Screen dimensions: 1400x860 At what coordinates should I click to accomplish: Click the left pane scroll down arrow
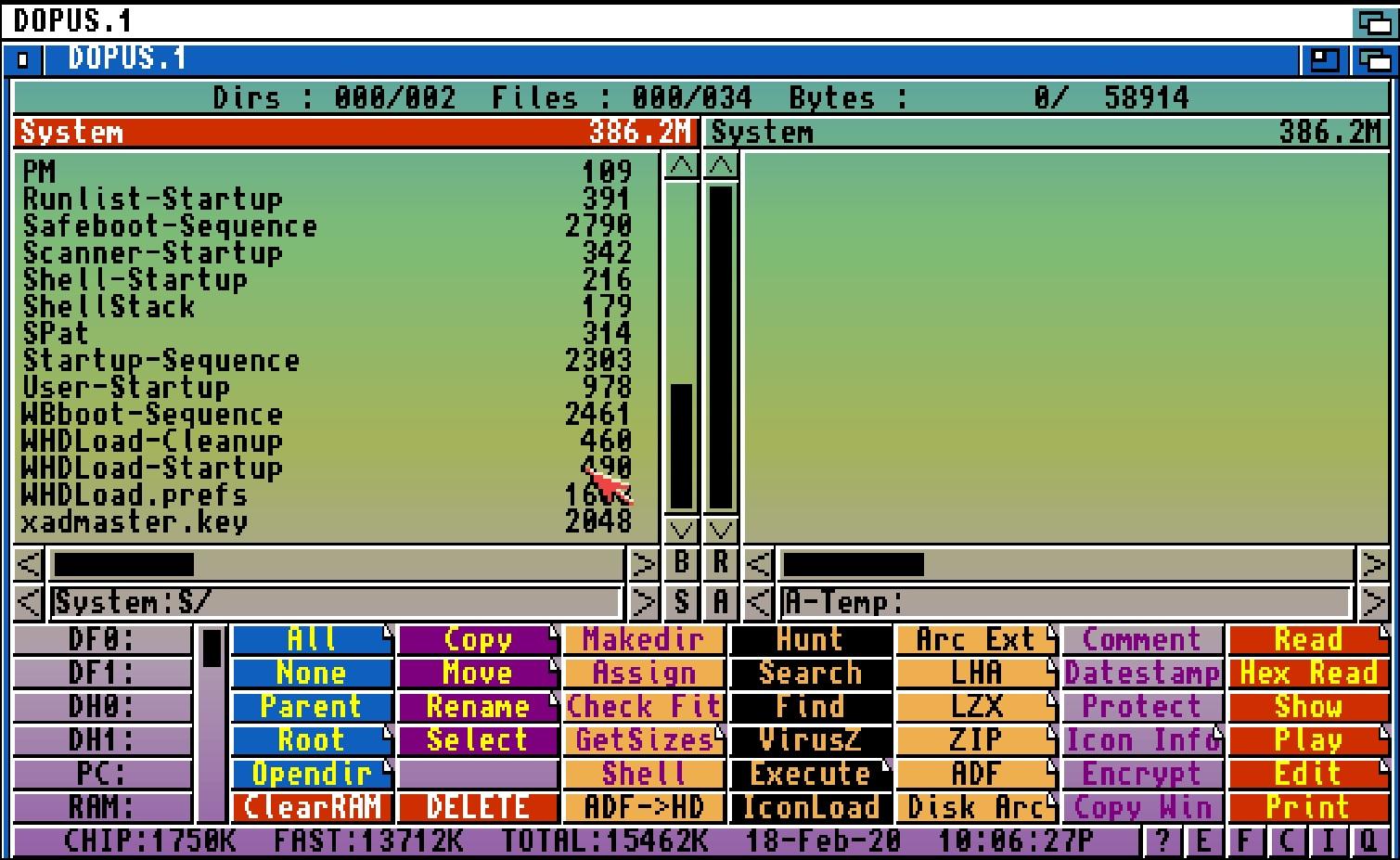point(682,531)
